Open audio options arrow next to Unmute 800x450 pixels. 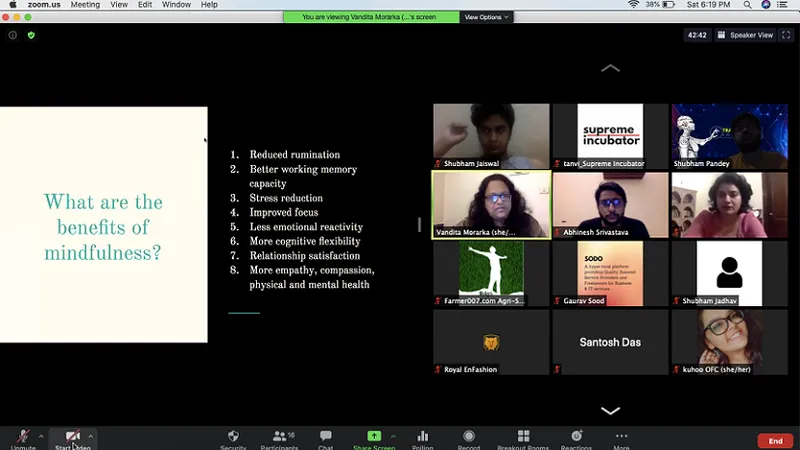[41, 436]
